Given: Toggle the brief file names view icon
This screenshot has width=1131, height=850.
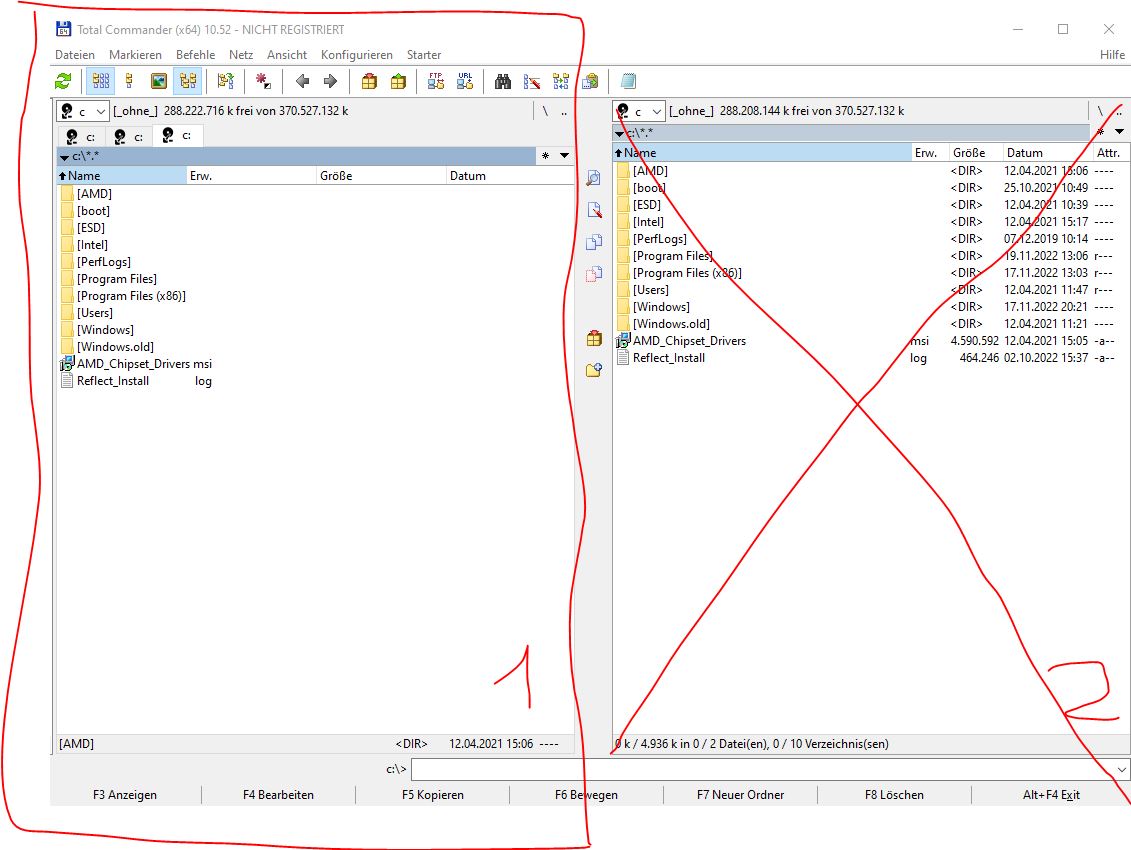Looking at the screenshot, I should 100,82.
